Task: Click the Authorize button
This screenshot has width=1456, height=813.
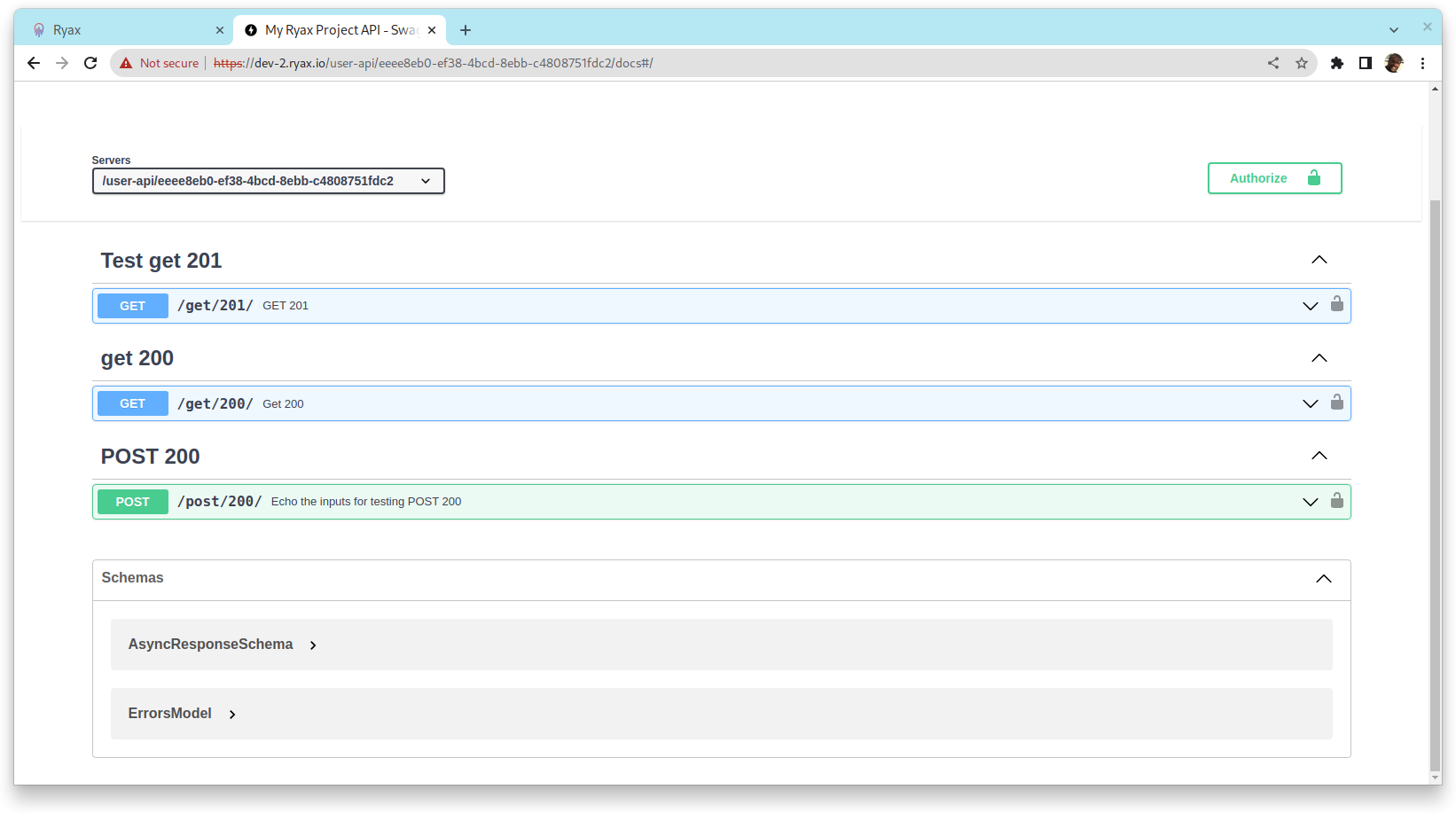Action: pos(1274,177)
